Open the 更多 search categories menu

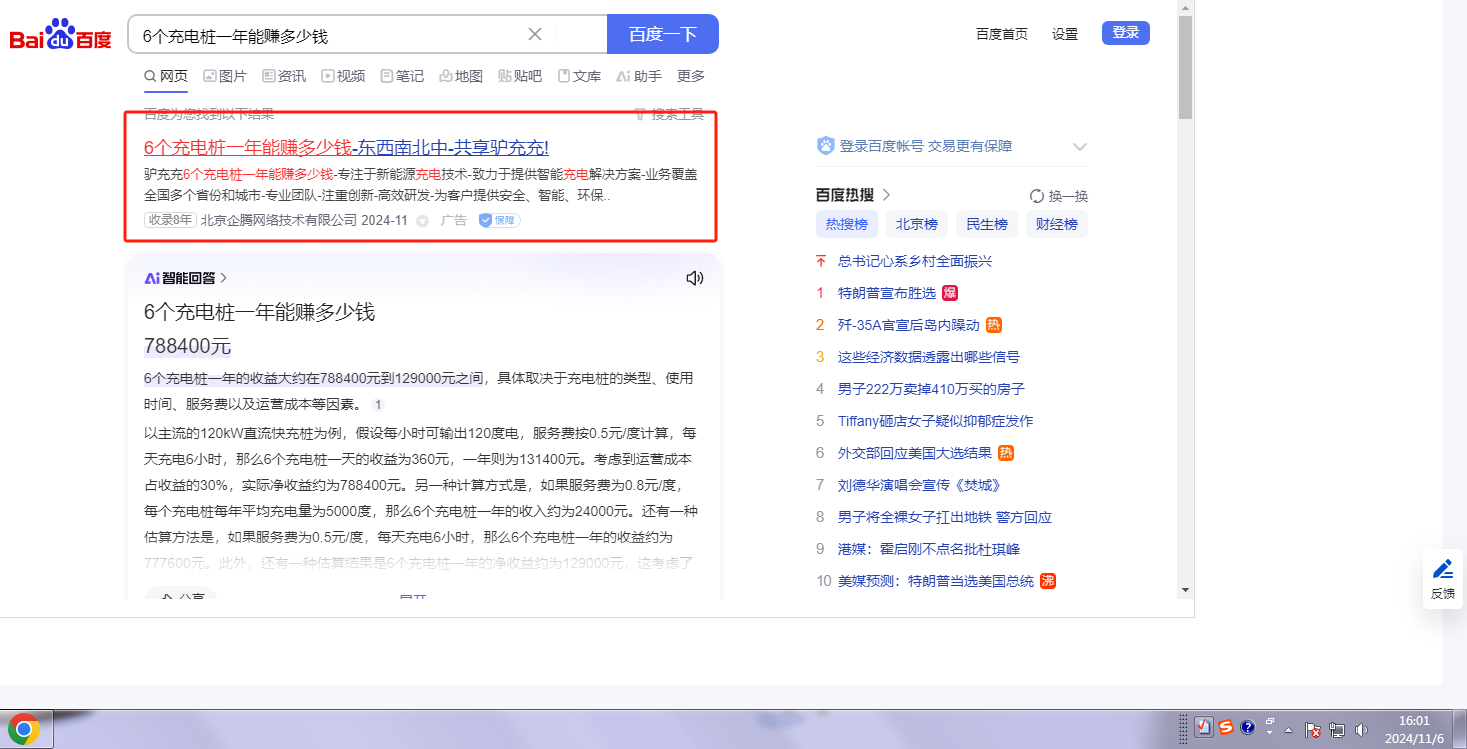click(x=691, y=76)
